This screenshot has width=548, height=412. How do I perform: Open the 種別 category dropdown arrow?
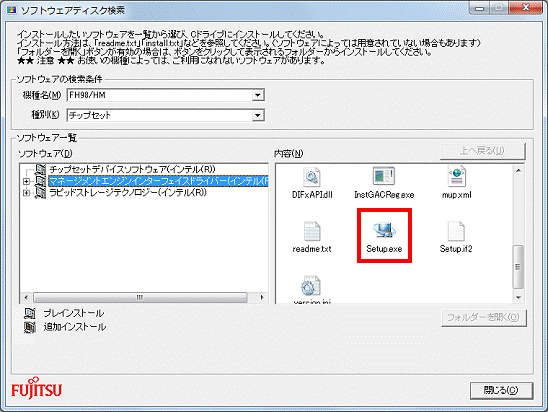[x=258, y=115]
